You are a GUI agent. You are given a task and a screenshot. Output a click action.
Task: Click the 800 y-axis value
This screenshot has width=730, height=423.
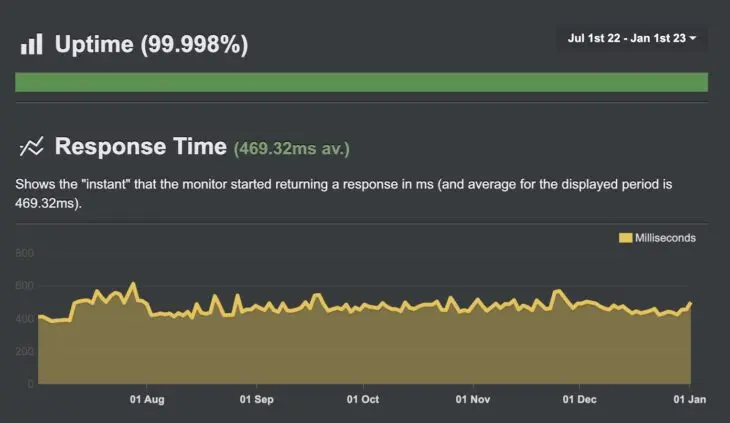pos(26,254)
